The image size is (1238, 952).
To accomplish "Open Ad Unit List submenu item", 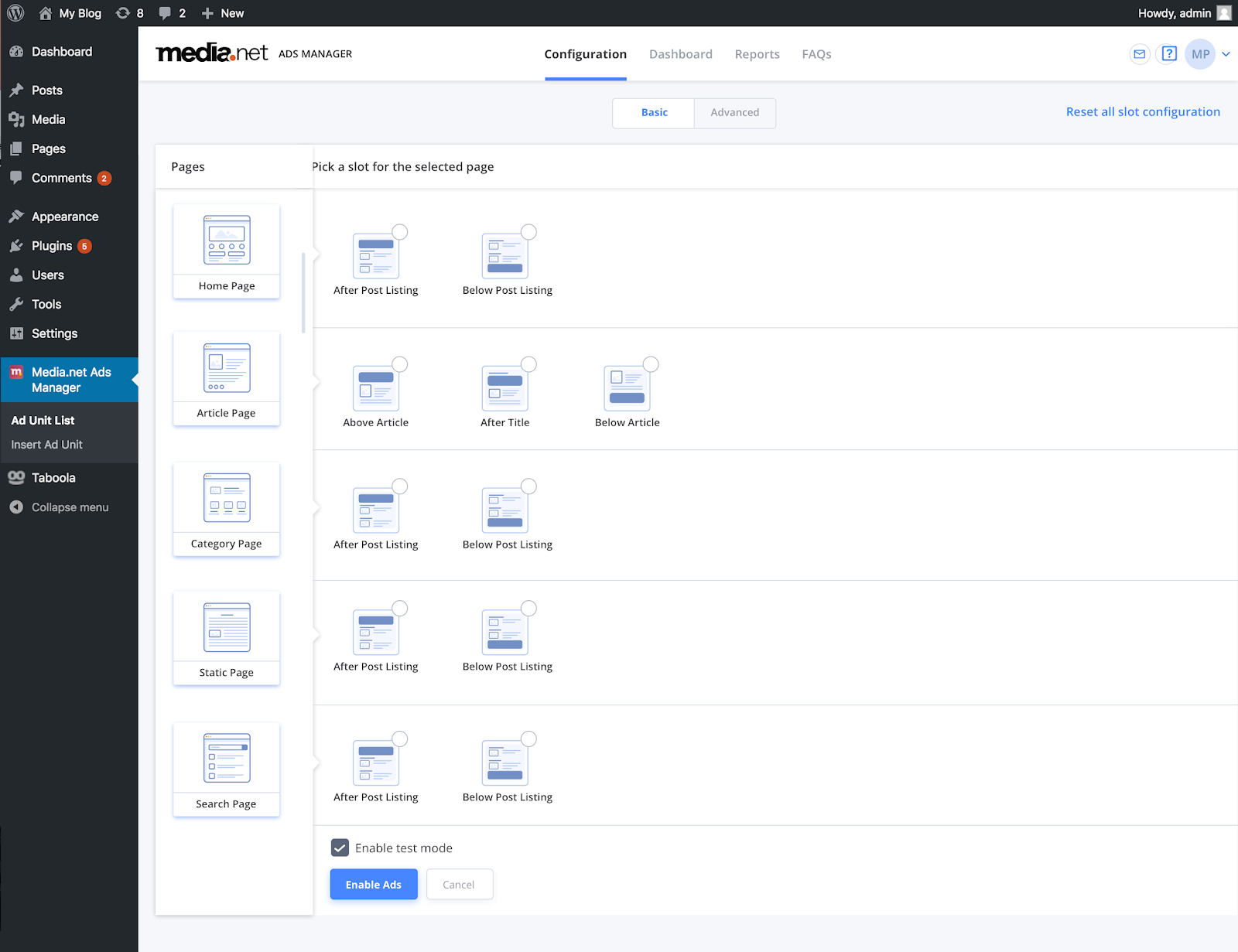I will click(x=43, y=421).
